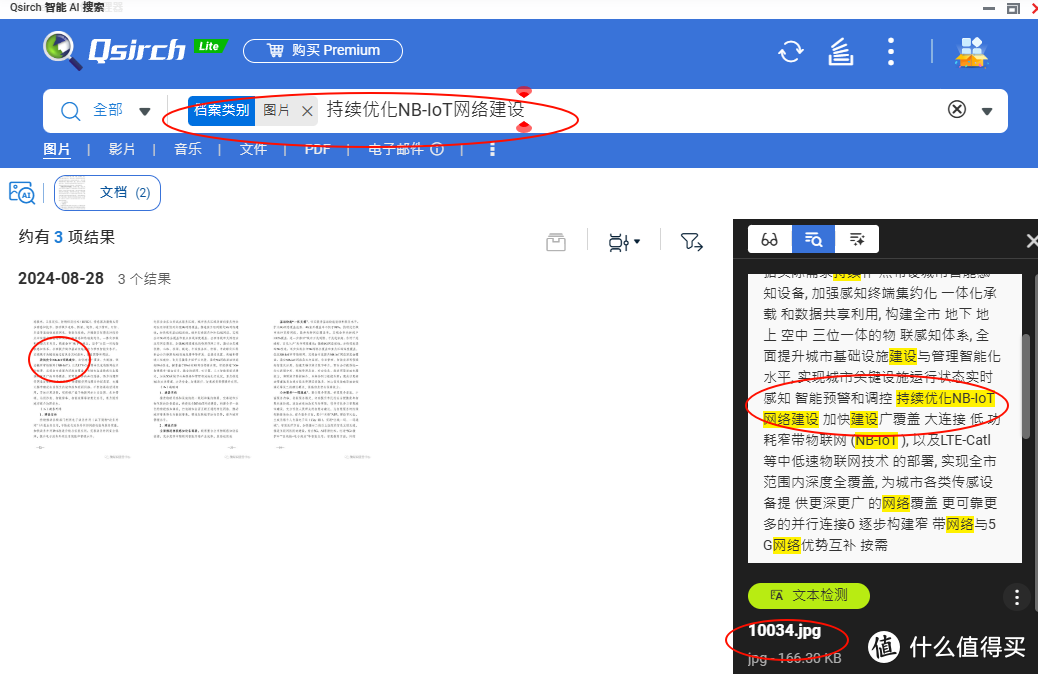This screenshot has height=674, width=1038.
Task: Open the AI image search icon
Action: coord(22,192)
